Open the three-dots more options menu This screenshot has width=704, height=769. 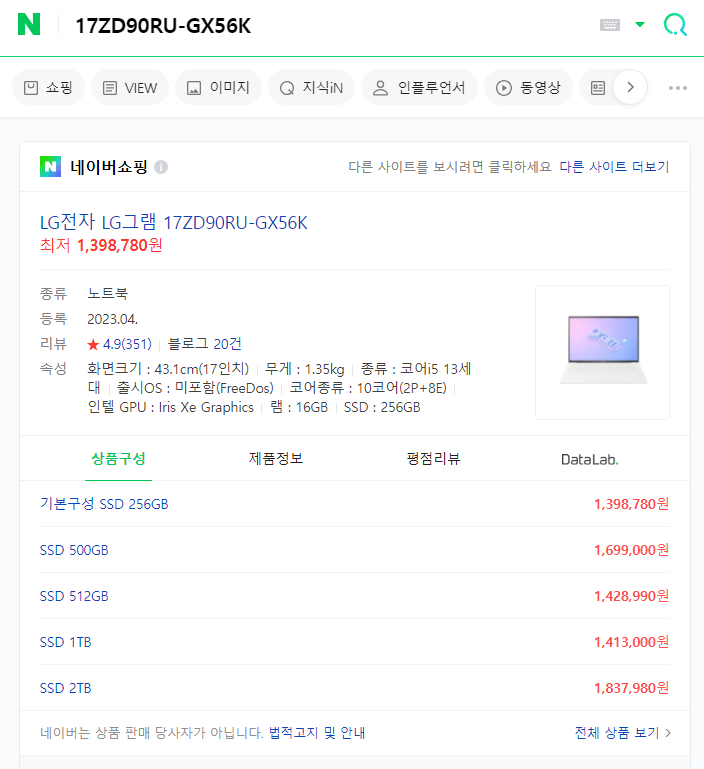(678, 88)
